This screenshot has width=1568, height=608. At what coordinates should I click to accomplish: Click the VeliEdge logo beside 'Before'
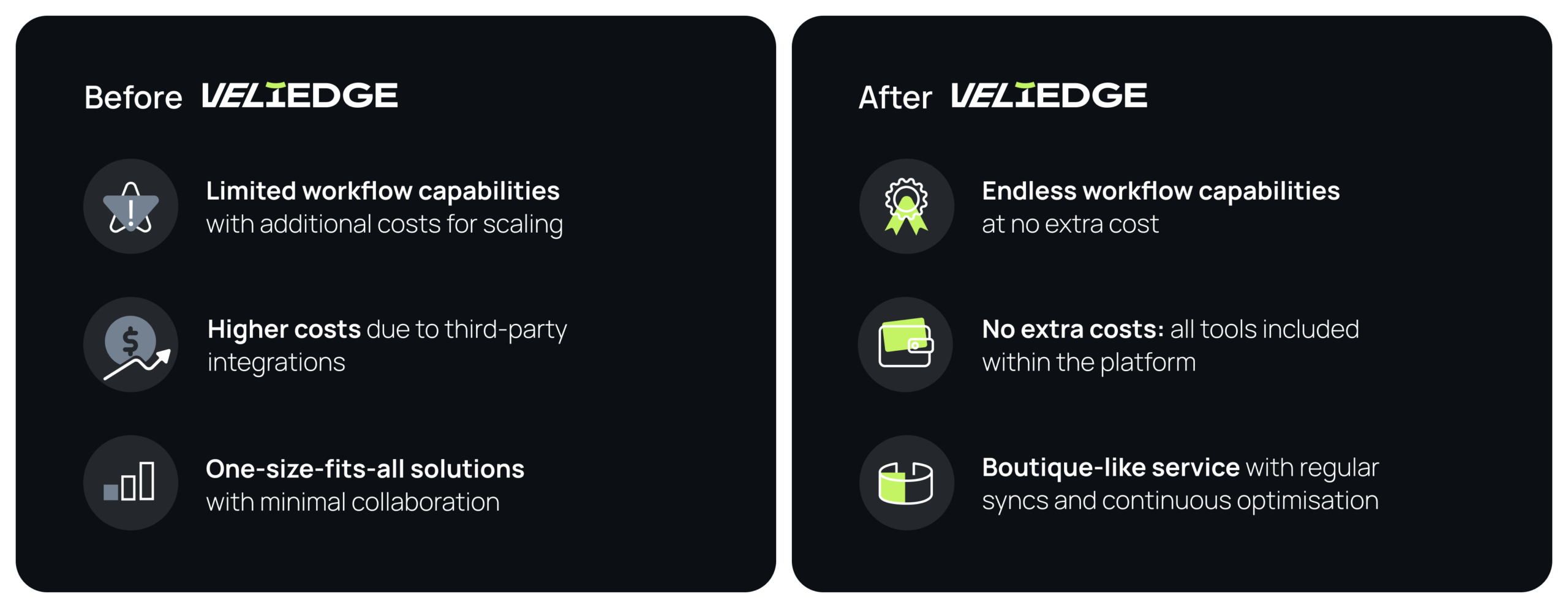(x=300, y=96)
